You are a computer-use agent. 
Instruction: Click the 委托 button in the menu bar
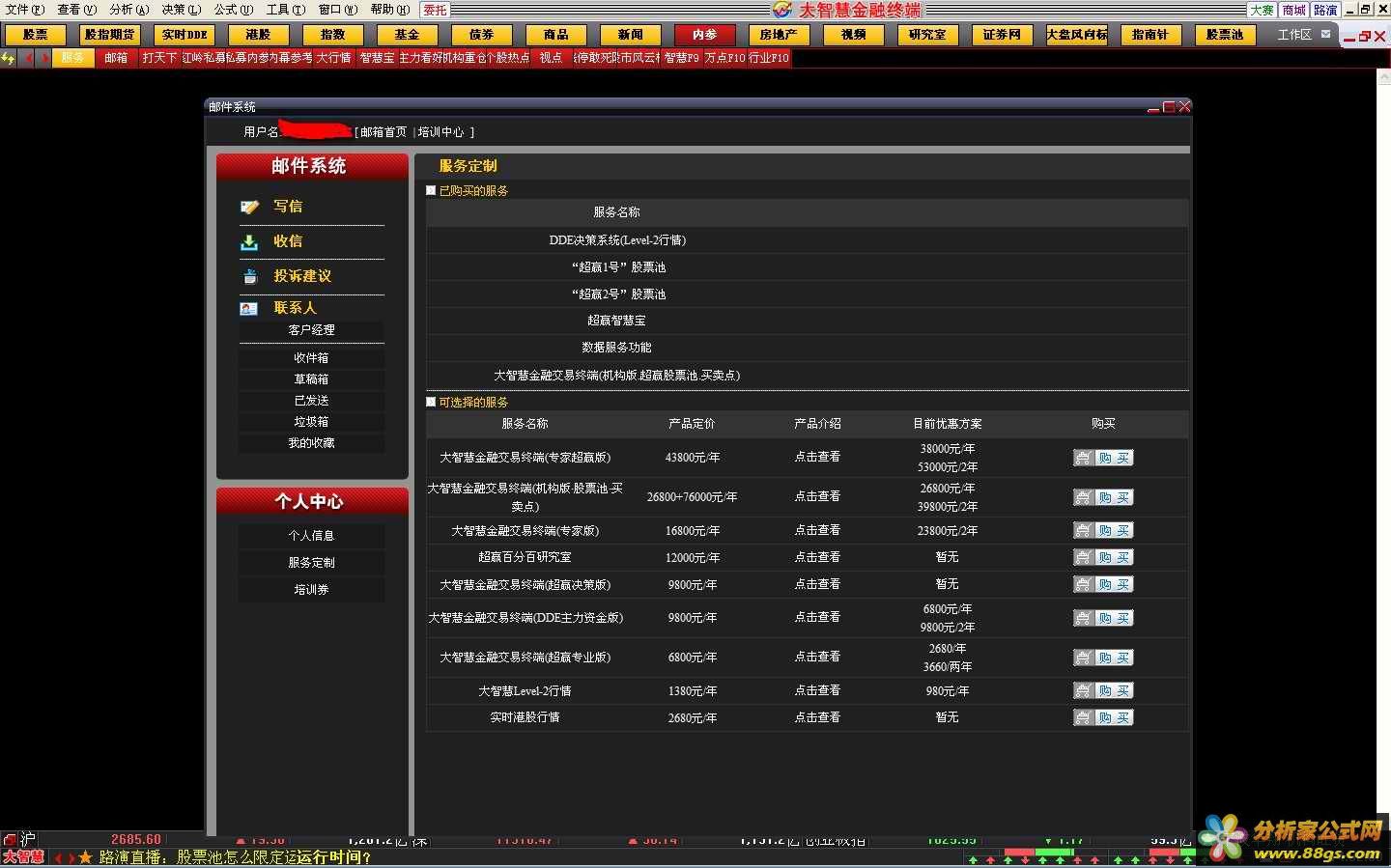pyautogui.click(x=436, y=10)
